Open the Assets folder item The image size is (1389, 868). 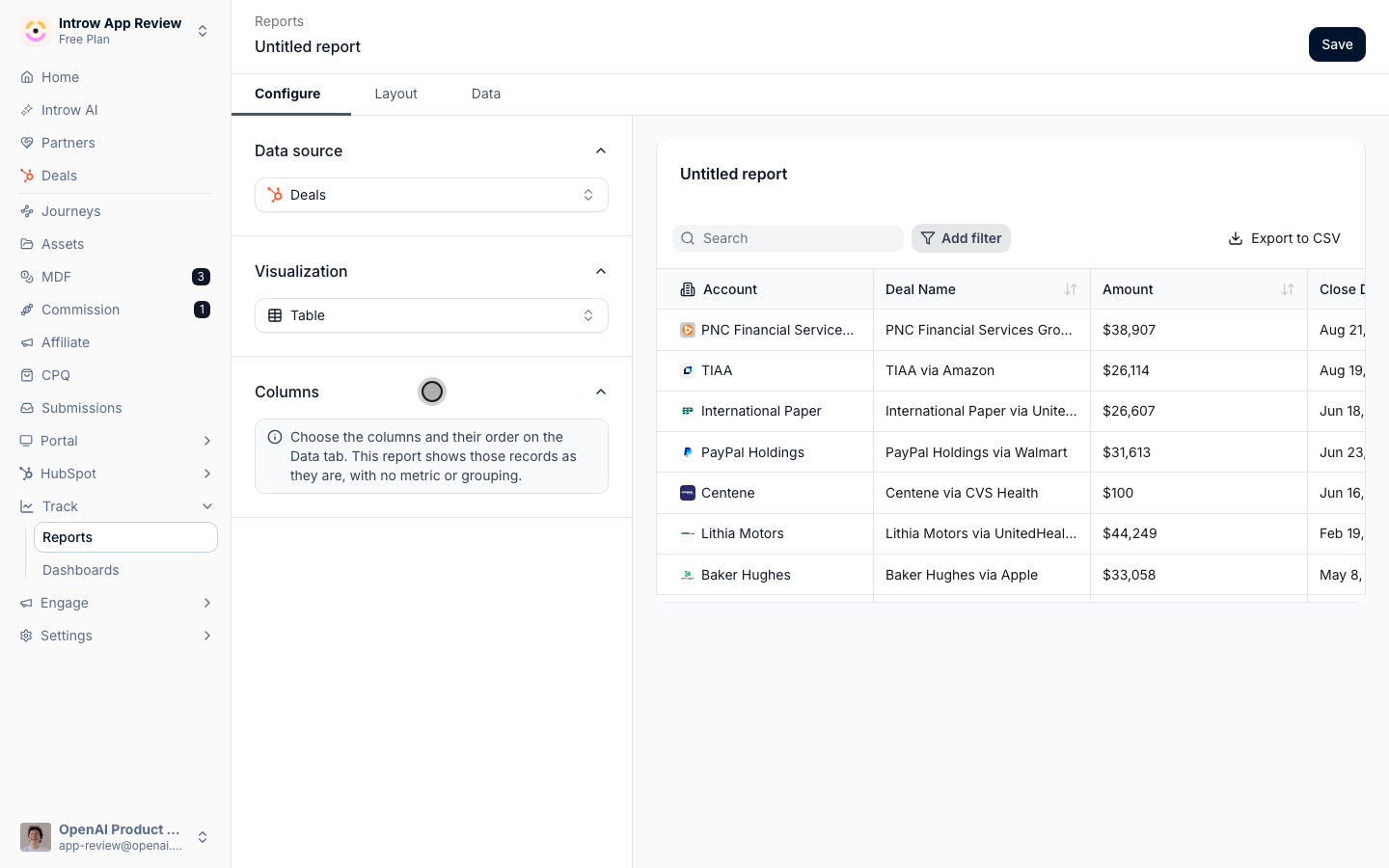[116, 244]
